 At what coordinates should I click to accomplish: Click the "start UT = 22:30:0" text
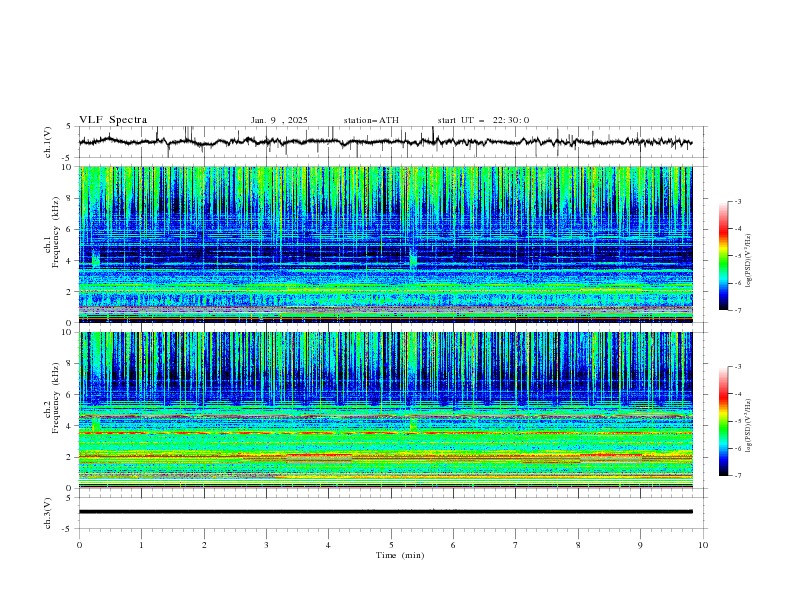coord(483,120)
